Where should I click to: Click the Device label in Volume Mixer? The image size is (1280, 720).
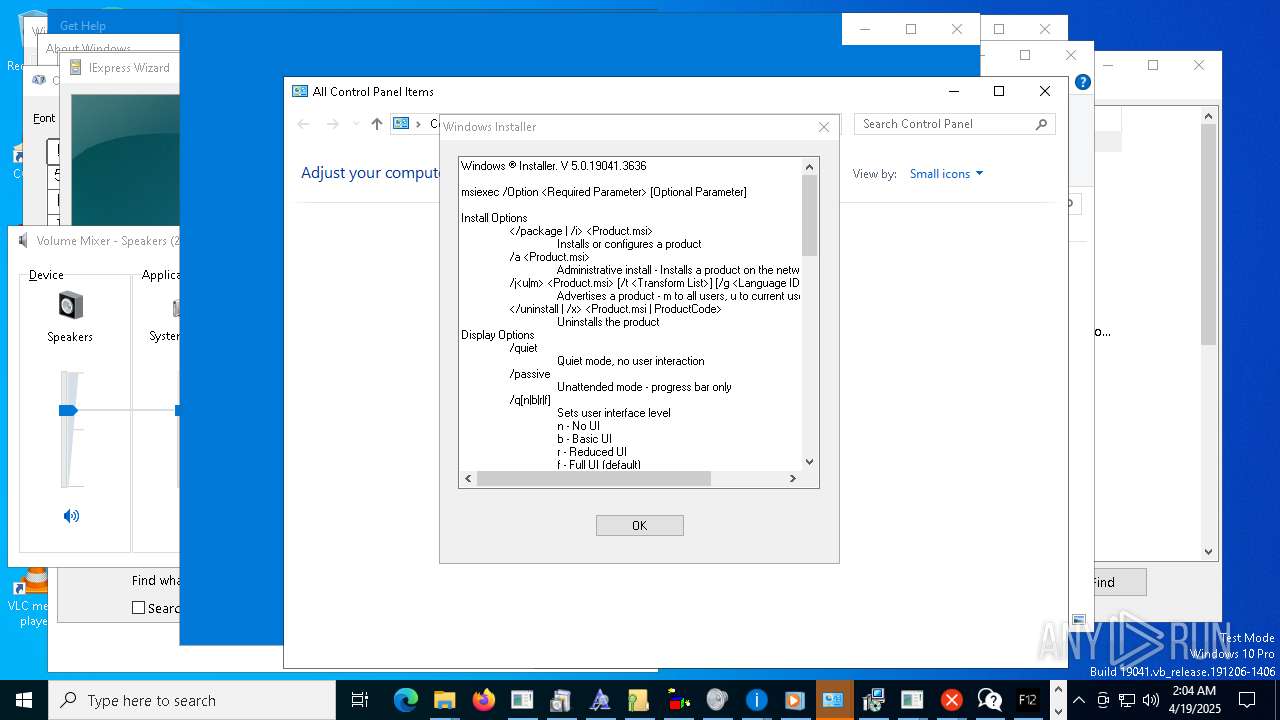46,274
